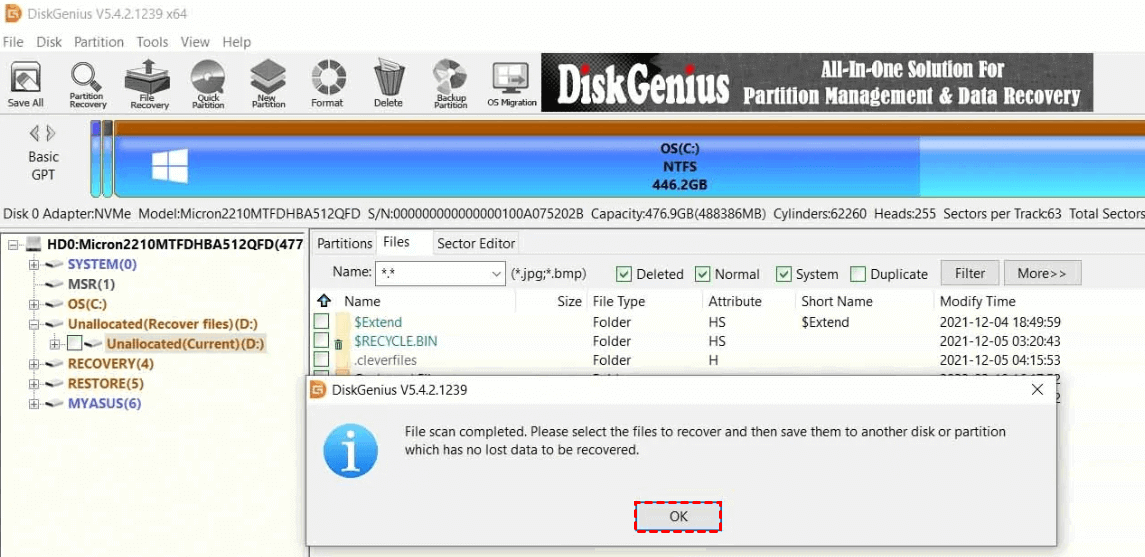The height and width of the screenshot is (557, 1145).
Task: Launch File Recovery tool
Action: 149,85
